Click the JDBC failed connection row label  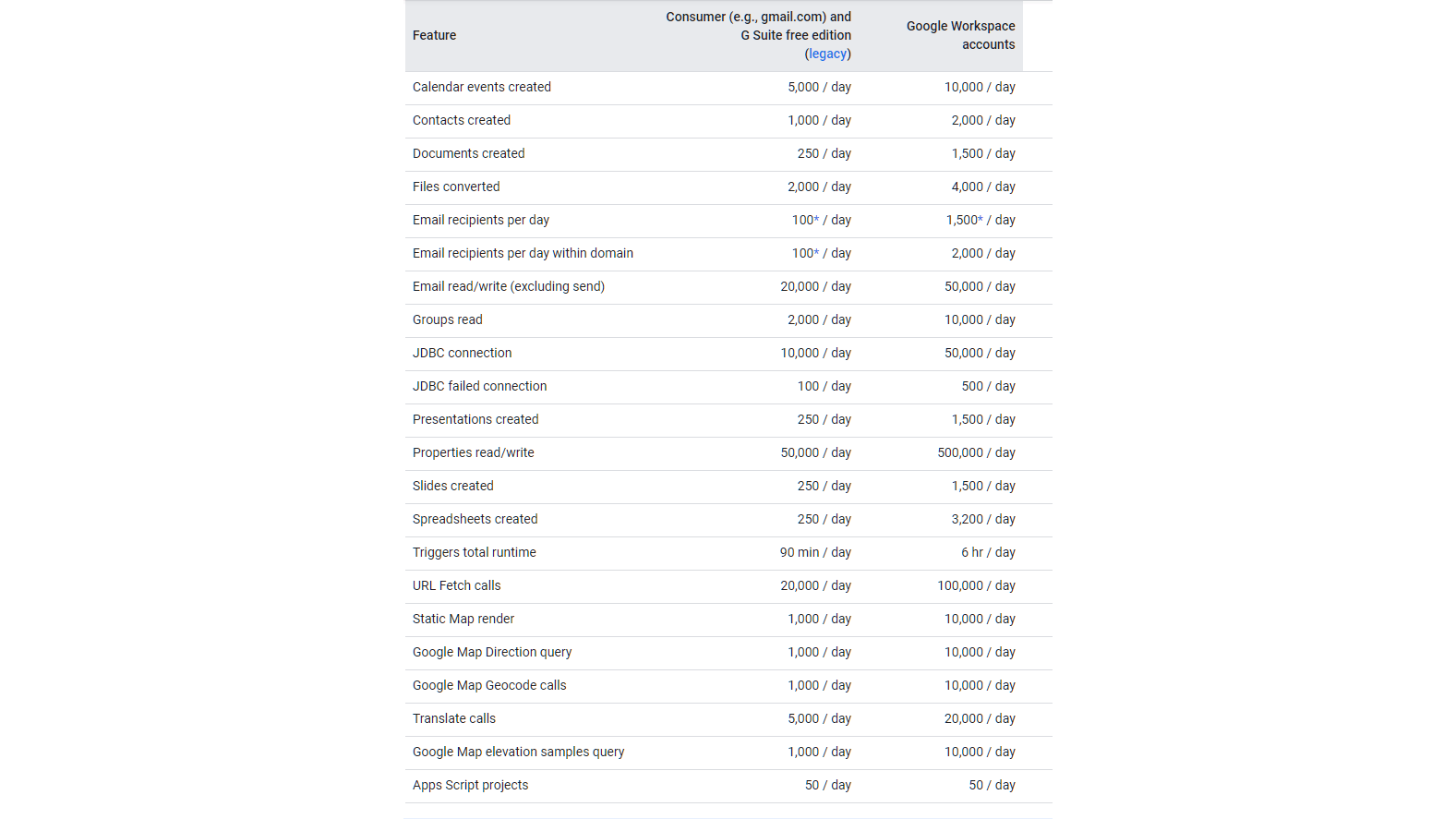(x=479, y=386)
